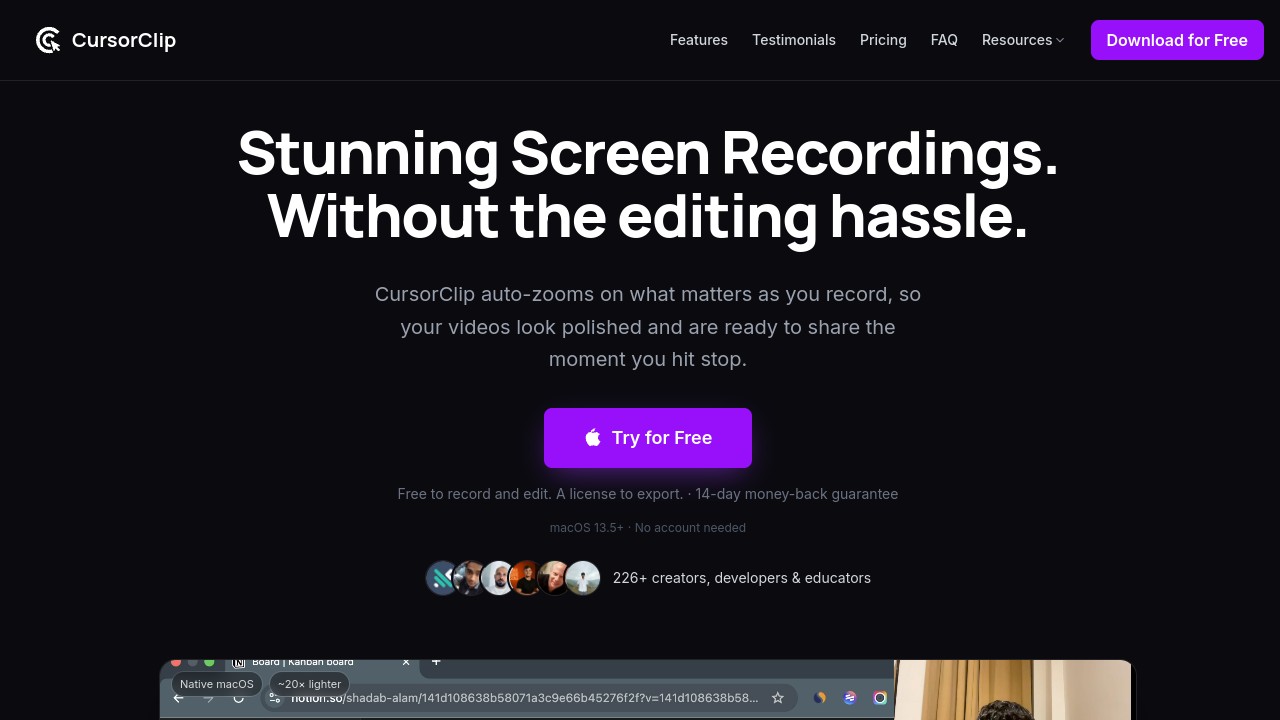Click the '226+ creators, developers & educators' text
Viewport: 1280px width, 720px height.
pyautogui.click(x=742, y=578)
